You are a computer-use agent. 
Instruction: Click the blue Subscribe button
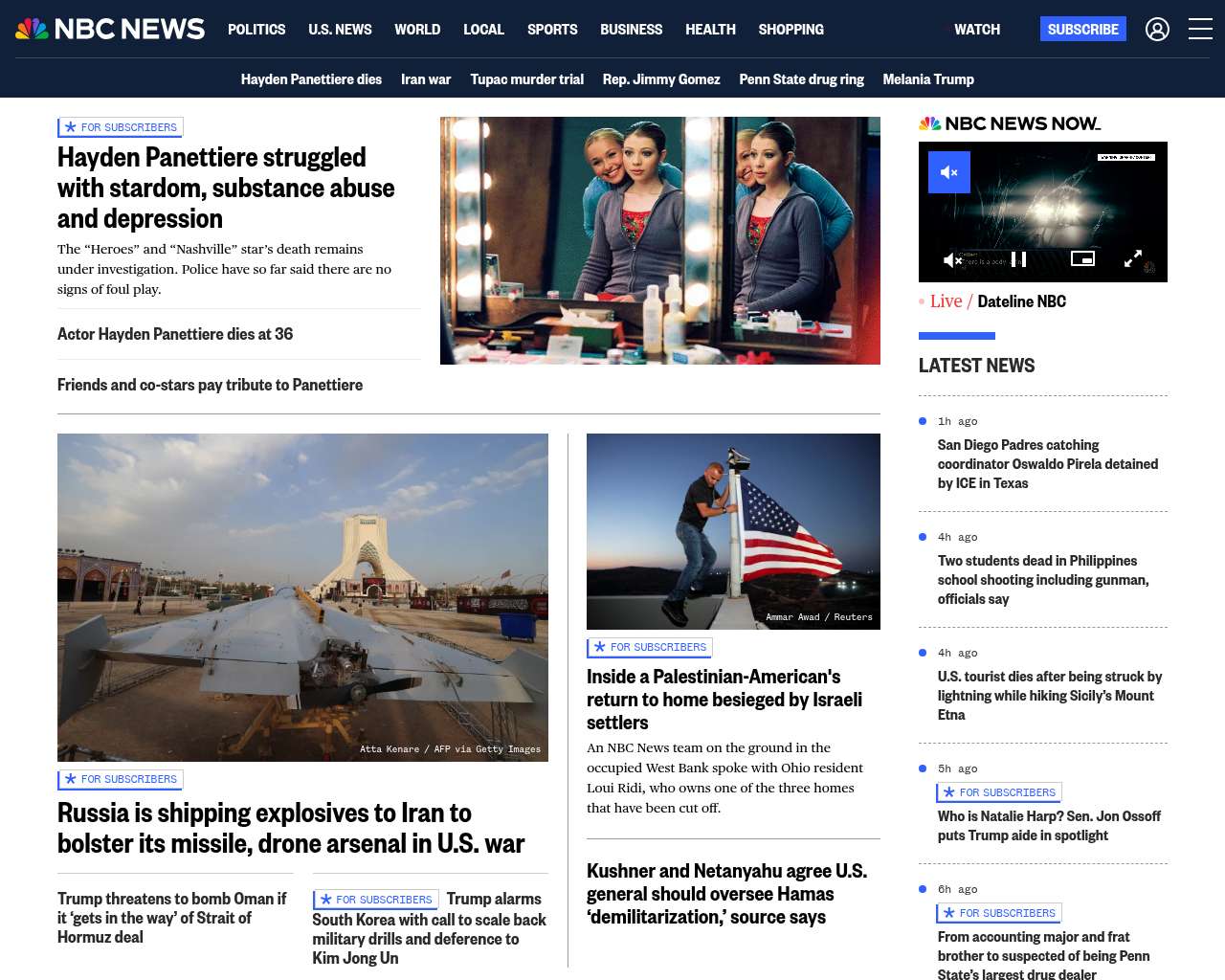(x=1083, y=29)
